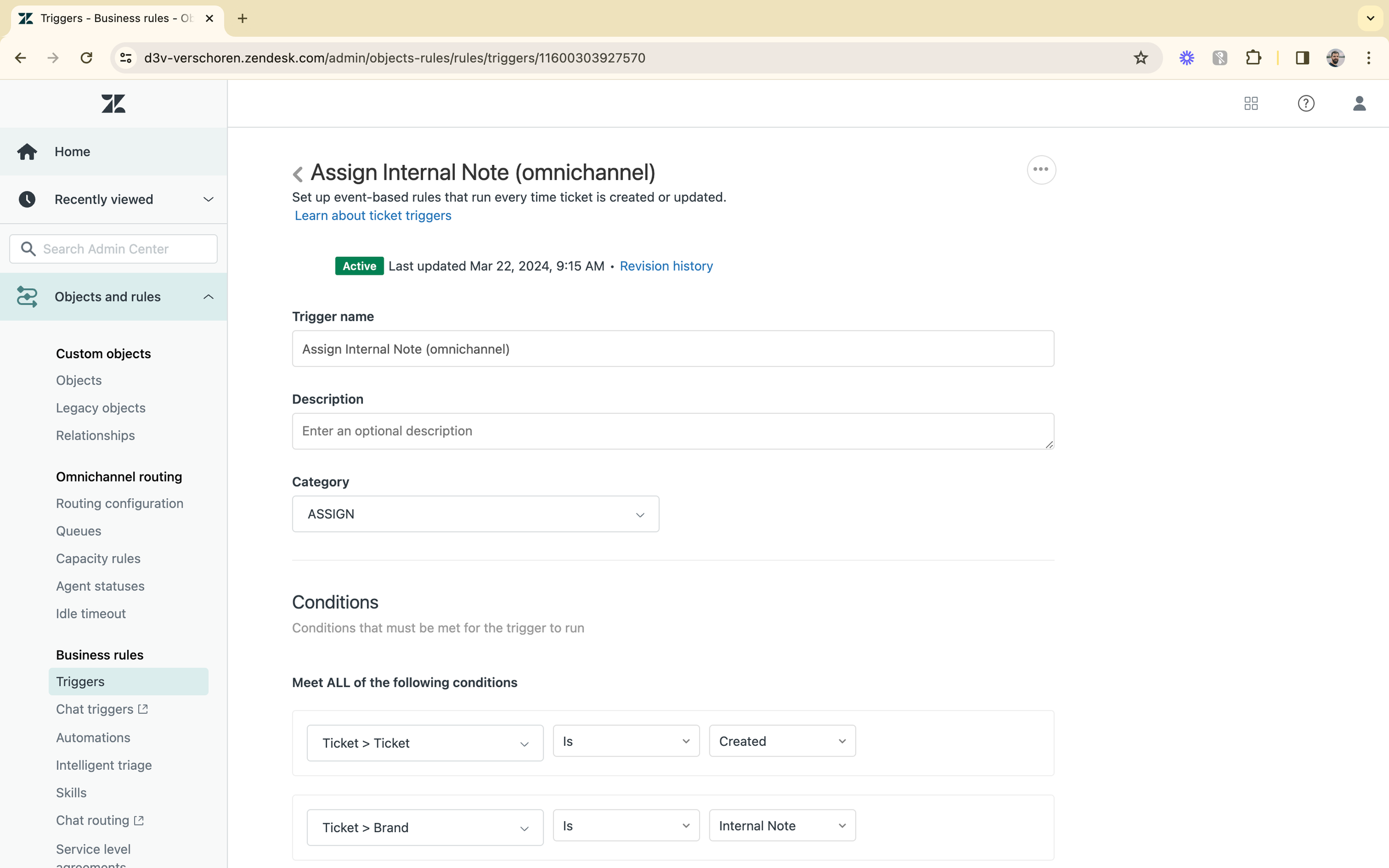The width and height of the screenshot is (1389, 868).
Task: Open the Zendesk home icon in sidebar
Action: tap(27, 151)
